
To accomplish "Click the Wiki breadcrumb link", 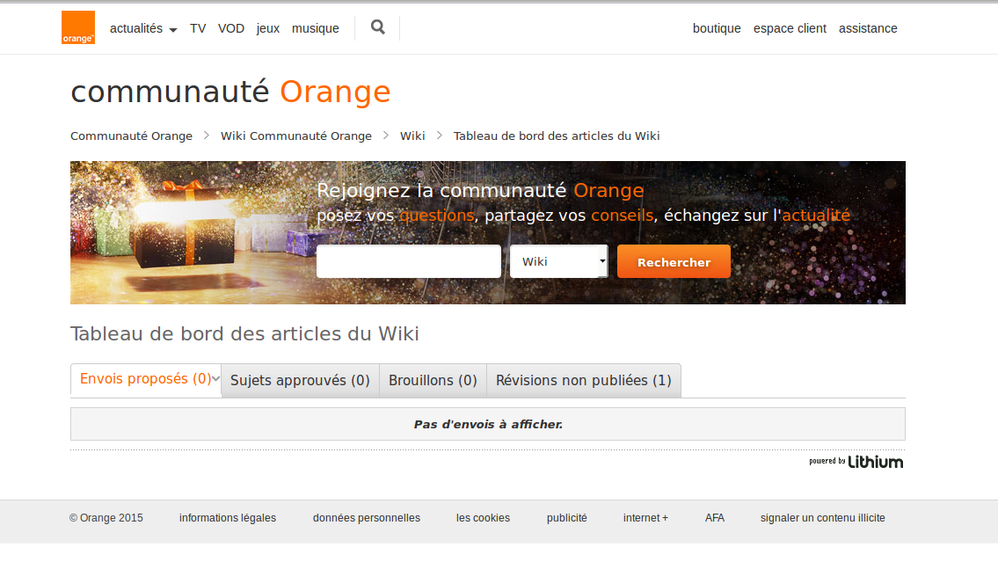I will [x=412, y=136].
